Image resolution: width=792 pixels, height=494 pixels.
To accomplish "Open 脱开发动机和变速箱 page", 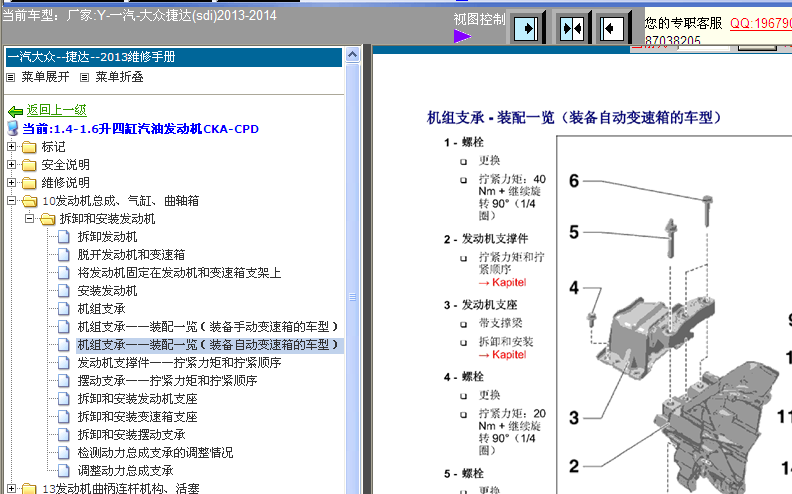I will click(x=131, y=255).
